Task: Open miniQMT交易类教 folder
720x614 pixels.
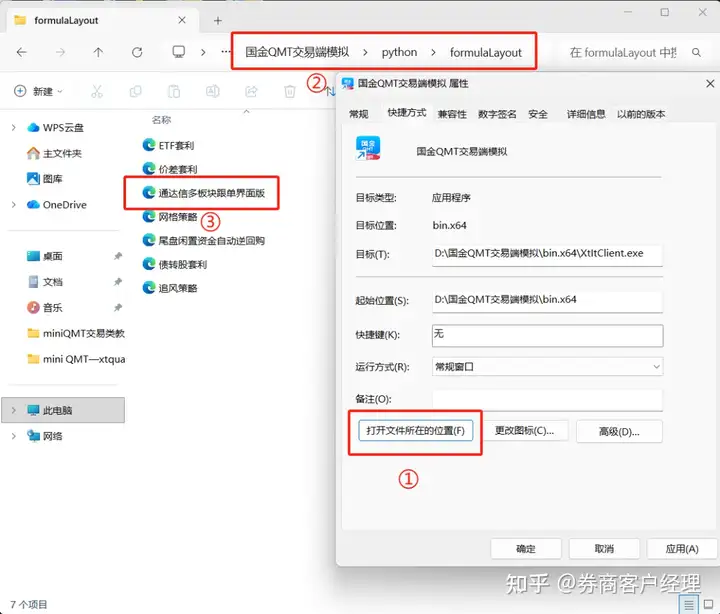Action: (76, 333)
